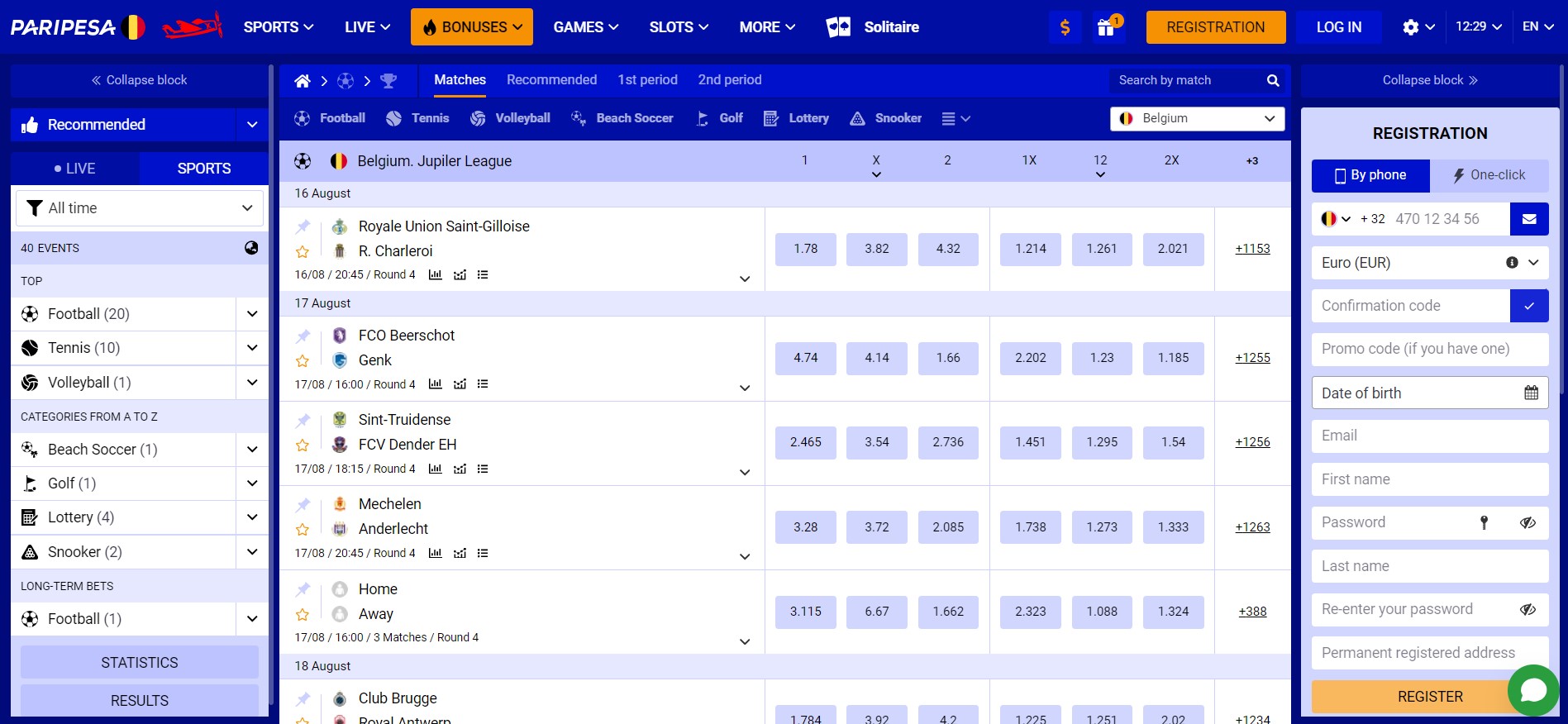Open +1153 more markets link
Screen dimensions: 1568x724
tap(1252, 249)
